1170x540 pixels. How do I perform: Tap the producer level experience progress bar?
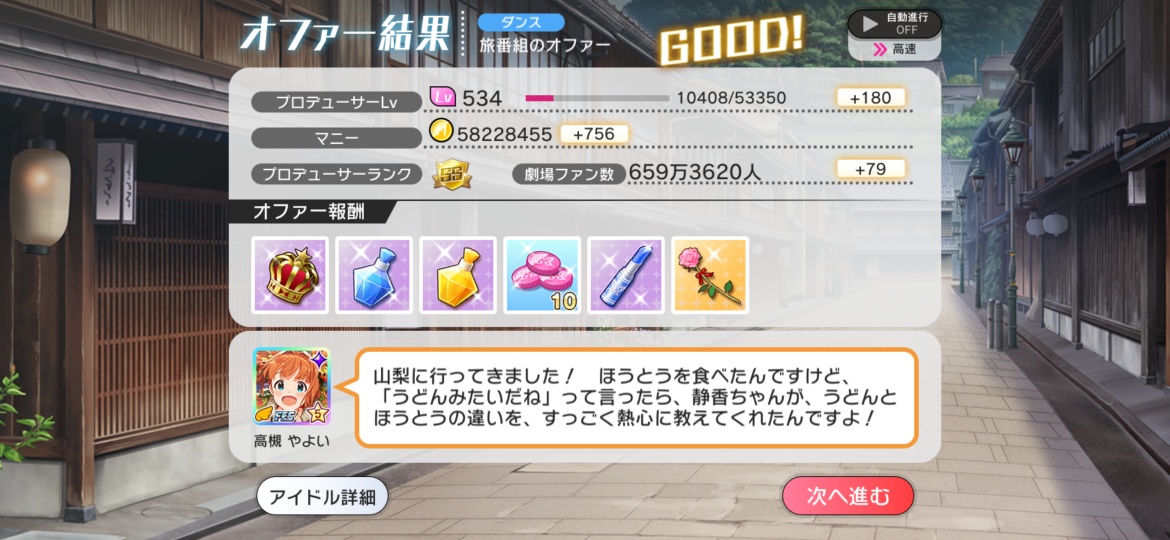coord(597,98)
